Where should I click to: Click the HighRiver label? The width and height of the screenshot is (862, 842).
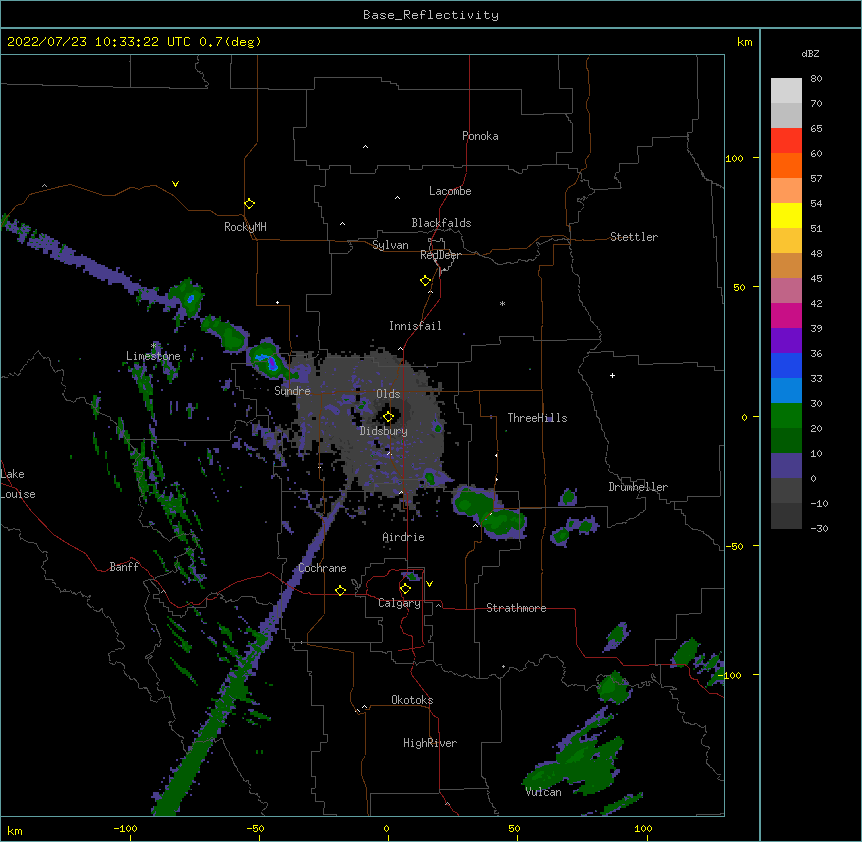430,743
